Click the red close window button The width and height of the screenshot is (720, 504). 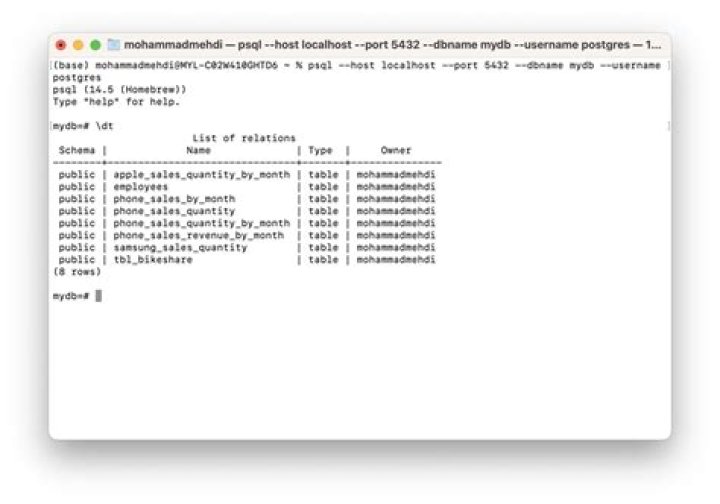[60, 45]
